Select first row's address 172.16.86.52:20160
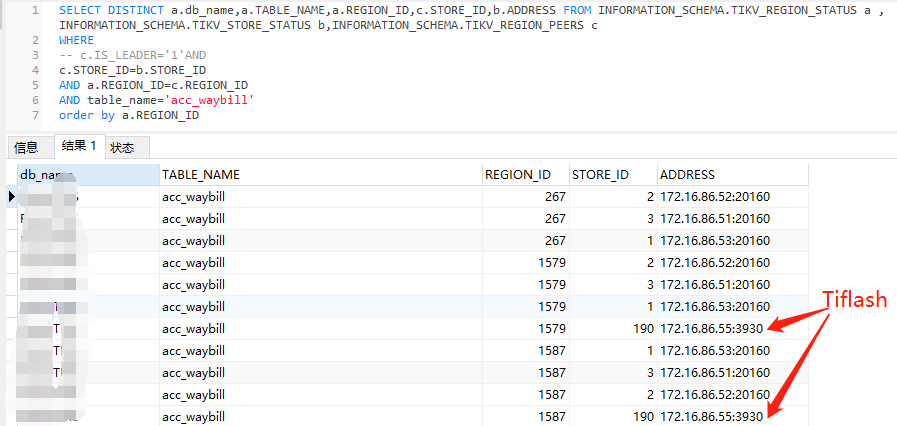This screenshot has width=897, height=426. [x=715, y=197]
